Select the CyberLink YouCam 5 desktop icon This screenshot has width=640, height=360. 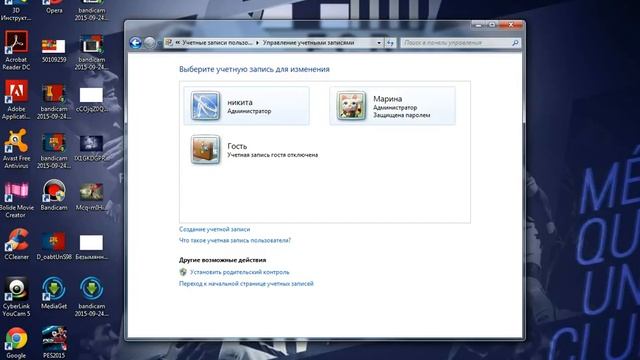tap(16, 297)
